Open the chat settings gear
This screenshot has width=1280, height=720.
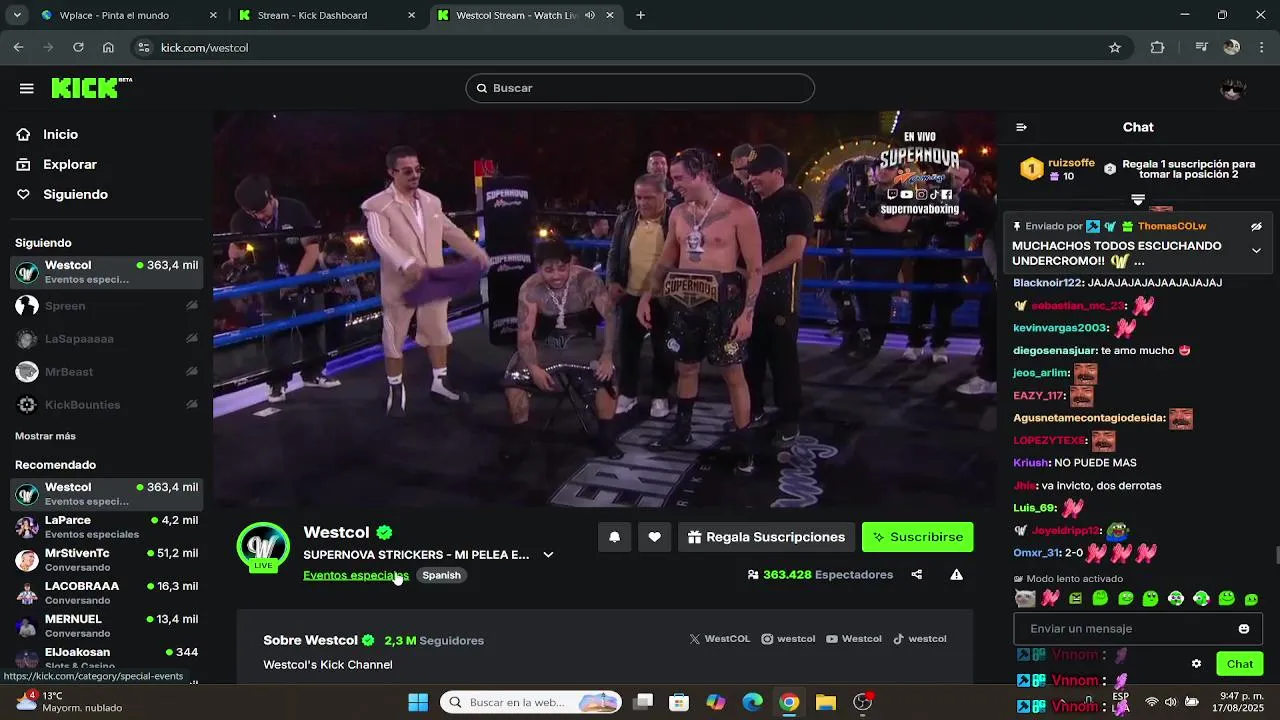click(1196, 663)
